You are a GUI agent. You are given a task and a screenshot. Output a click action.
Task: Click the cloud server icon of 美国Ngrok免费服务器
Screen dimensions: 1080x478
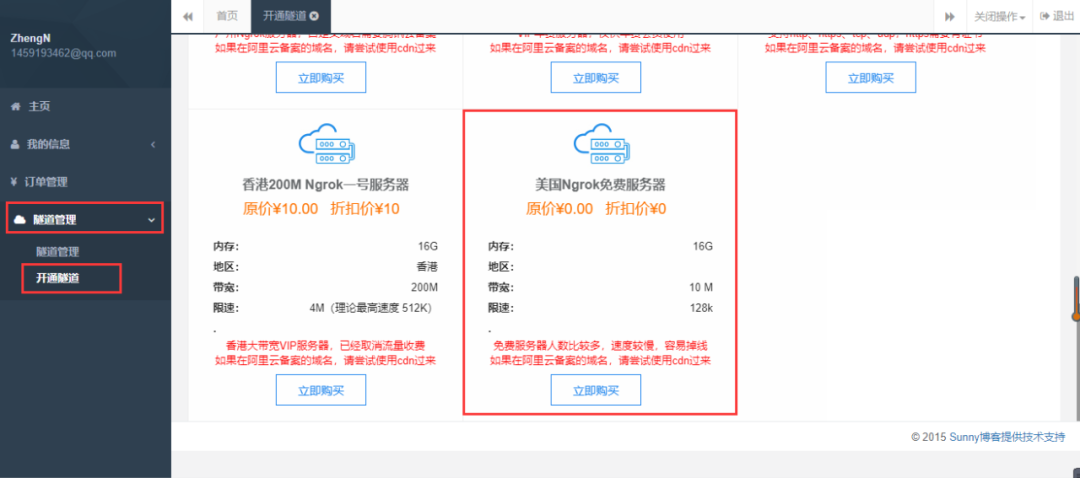(x=602, y=144)
